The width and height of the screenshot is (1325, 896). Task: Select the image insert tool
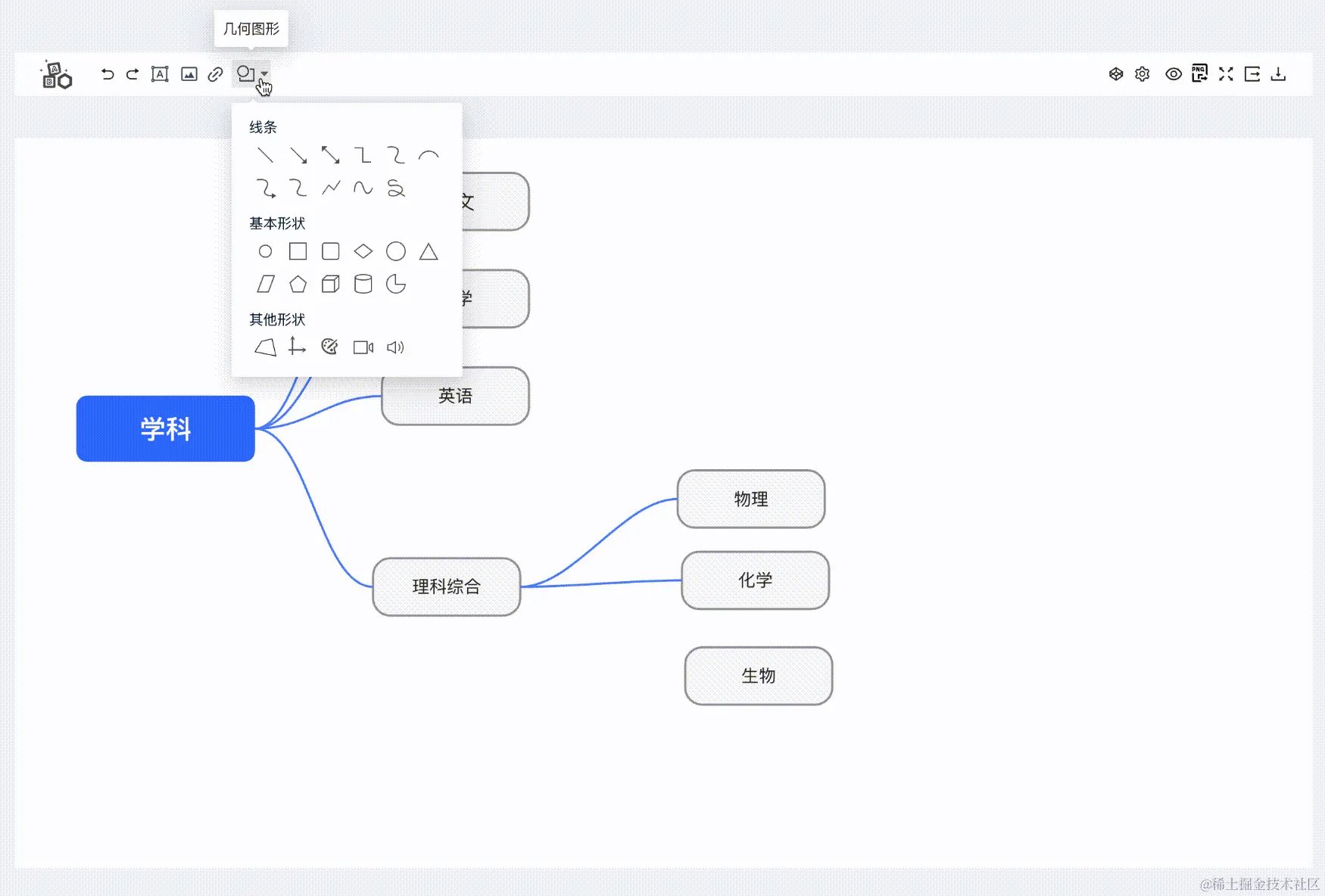(189, 74)
